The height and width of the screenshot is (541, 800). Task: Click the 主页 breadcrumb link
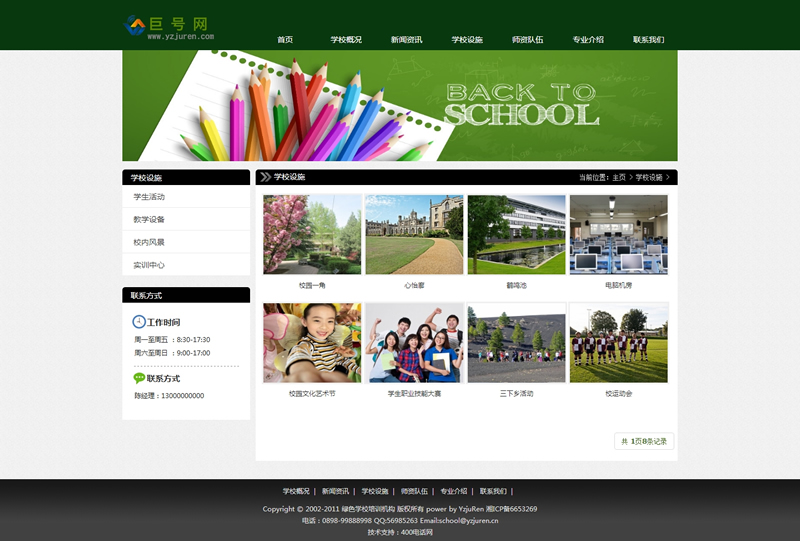pyautogui.click(x=619, y=177)
